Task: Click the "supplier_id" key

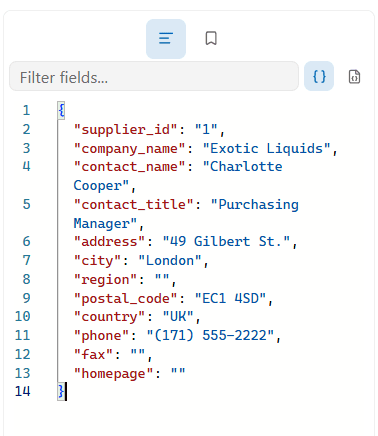Action: (125, 129)
